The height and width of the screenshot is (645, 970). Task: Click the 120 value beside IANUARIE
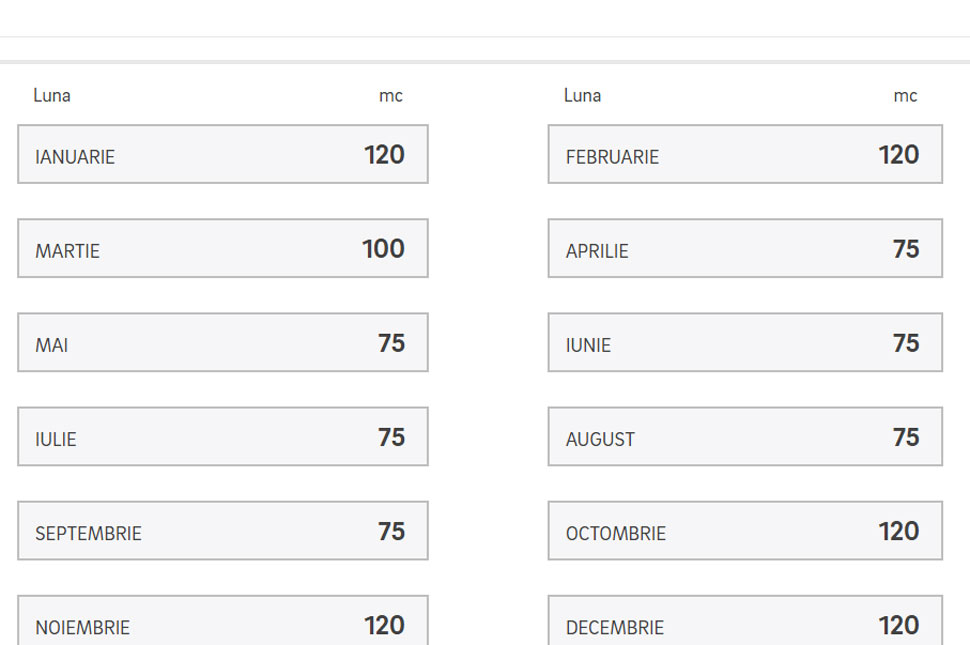point(384,155)
